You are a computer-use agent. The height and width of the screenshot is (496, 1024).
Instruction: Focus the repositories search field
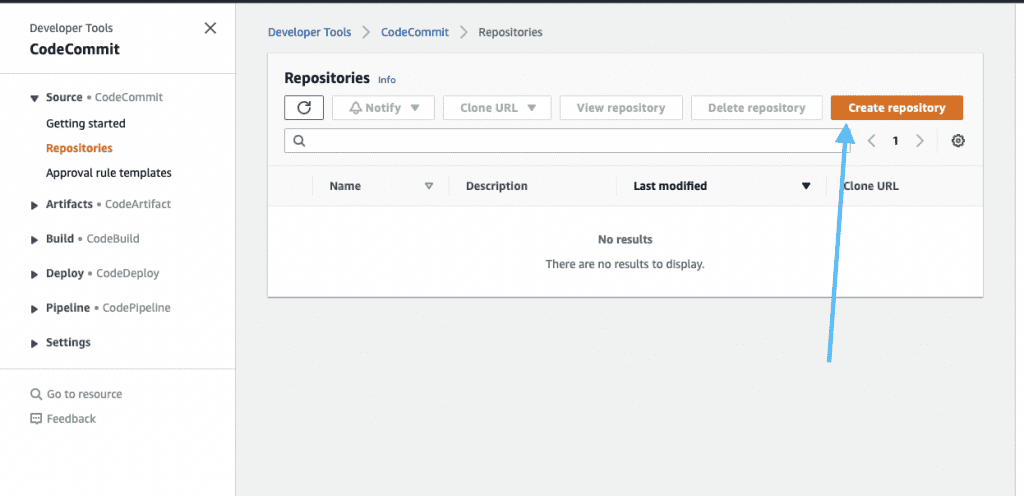click(567, 141)
